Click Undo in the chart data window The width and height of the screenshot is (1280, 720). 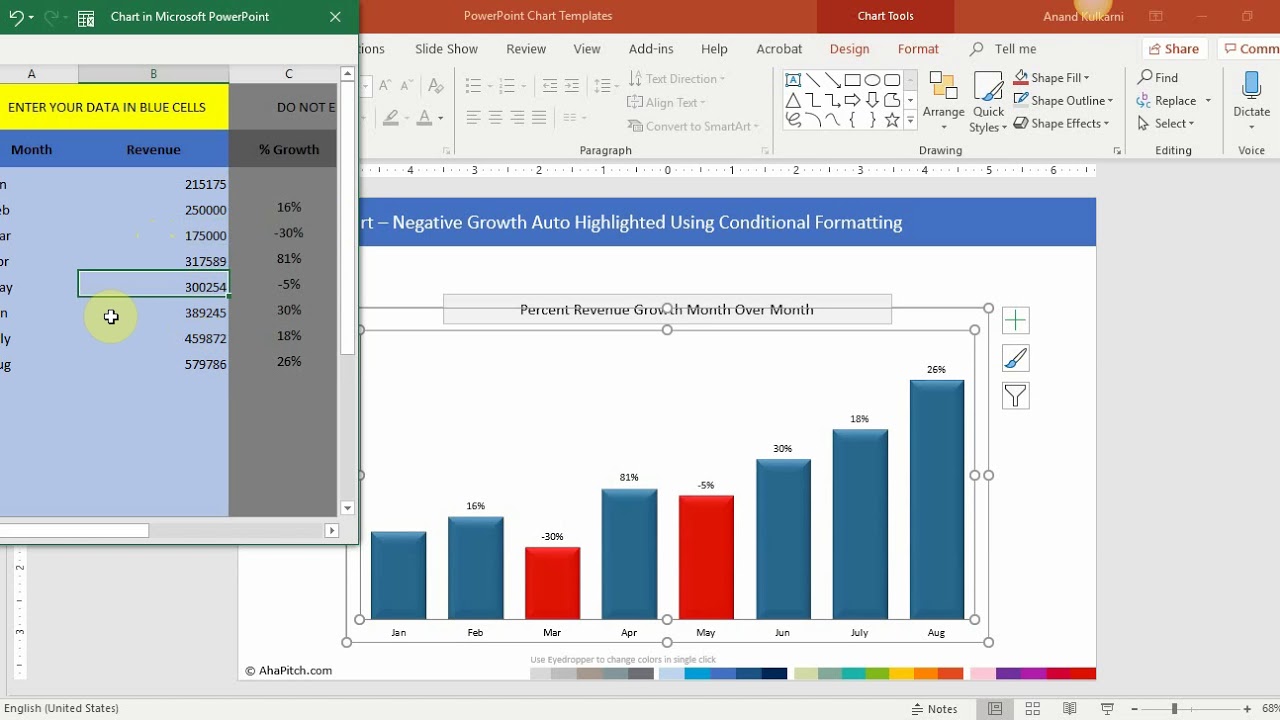click(15, 17)
